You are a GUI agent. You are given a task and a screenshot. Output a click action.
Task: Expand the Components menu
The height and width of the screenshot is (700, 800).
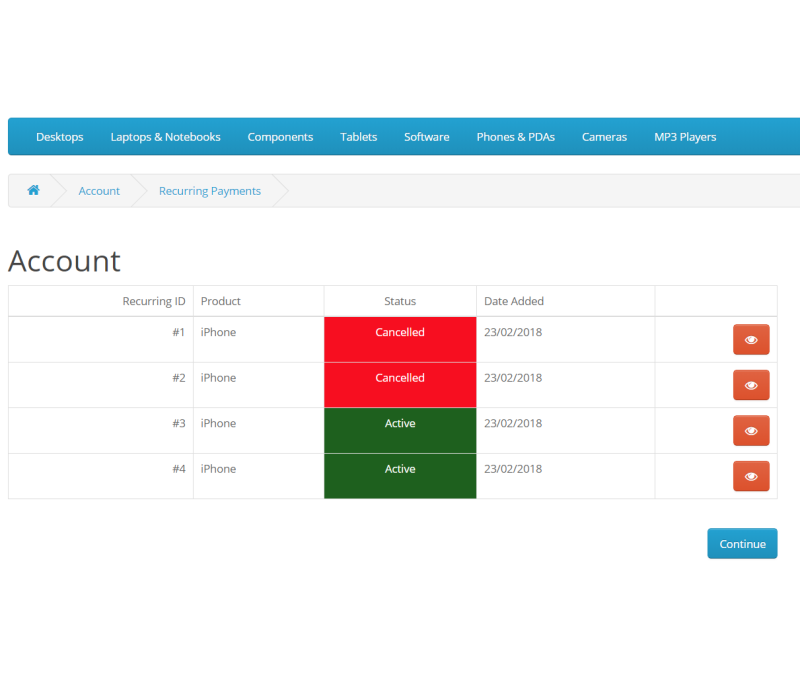point(280,137)
